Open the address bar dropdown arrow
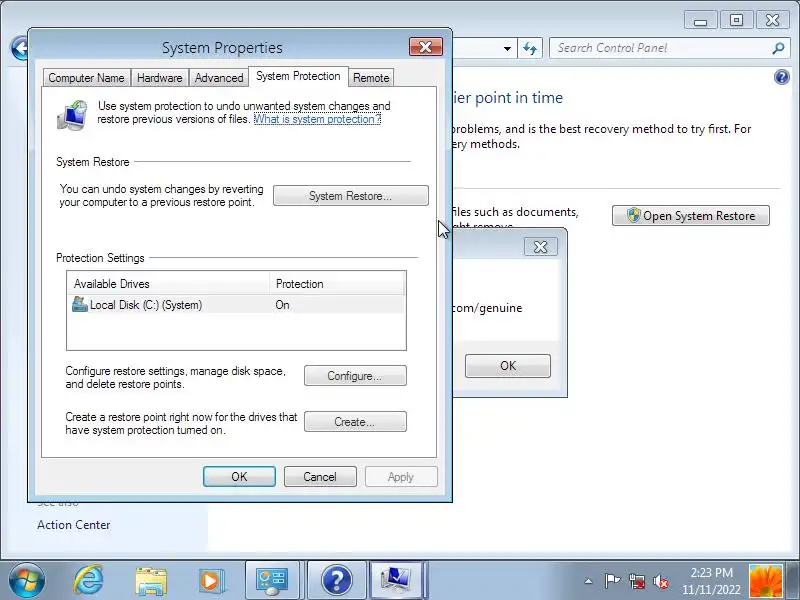Viewport: 800px width, 600px height. coord(507,48)
